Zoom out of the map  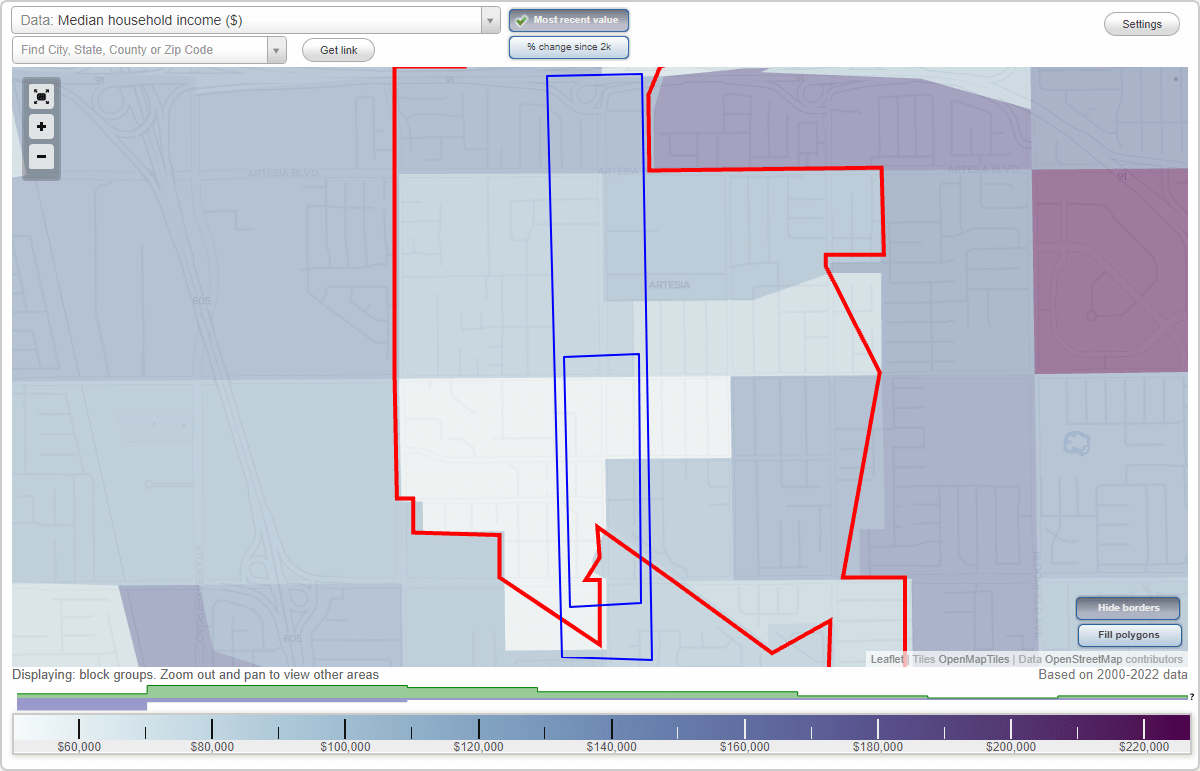tap(41, 157)
